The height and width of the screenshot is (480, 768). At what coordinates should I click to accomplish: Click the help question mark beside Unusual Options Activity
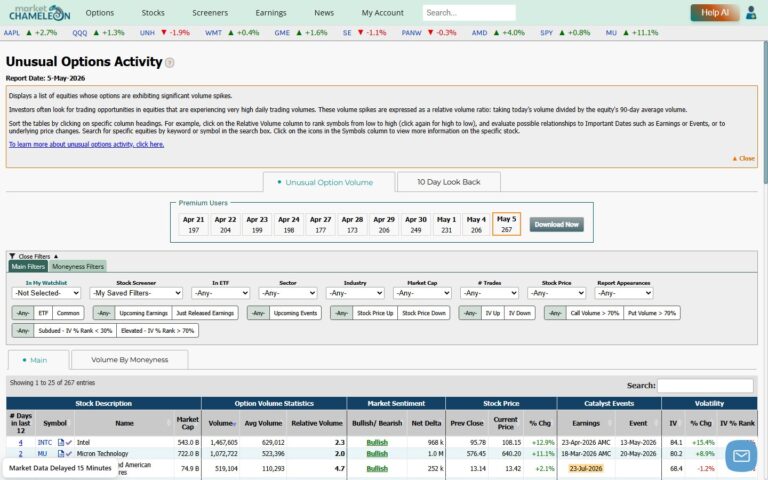coord(169,63)
